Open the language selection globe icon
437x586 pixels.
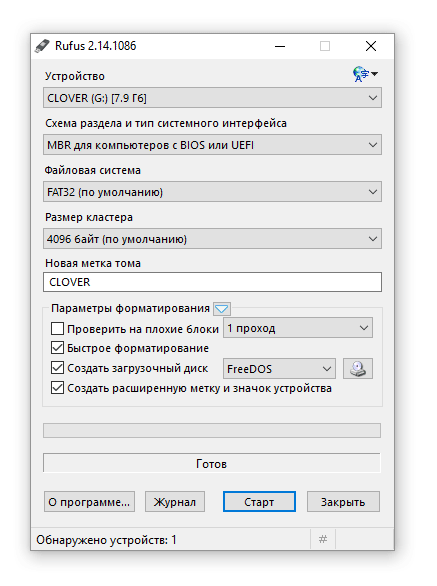(x=365, y=74)
